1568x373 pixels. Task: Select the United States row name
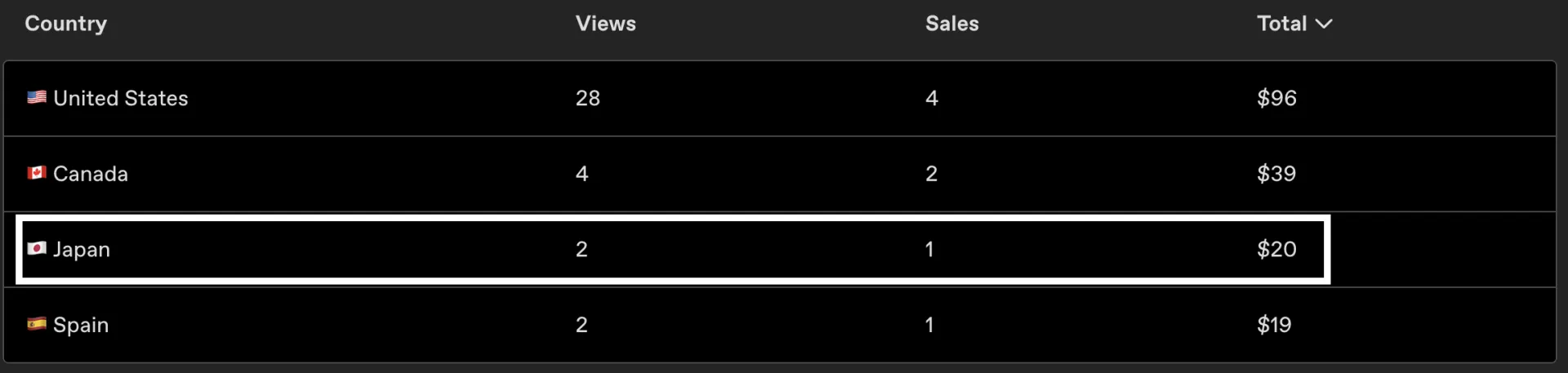121,98
